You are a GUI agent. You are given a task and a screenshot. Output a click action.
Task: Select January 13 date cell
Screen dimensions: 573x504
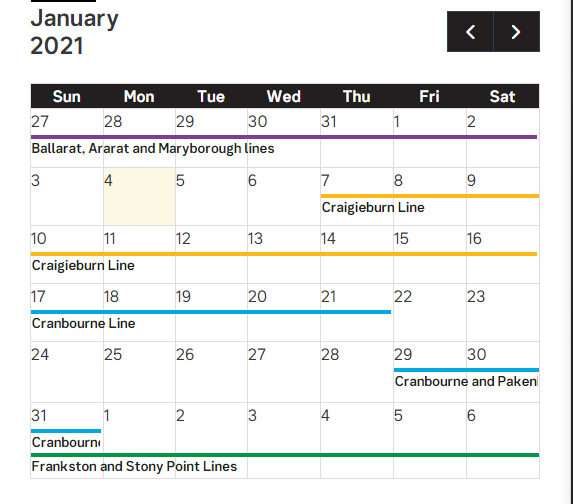pos(284,254)
